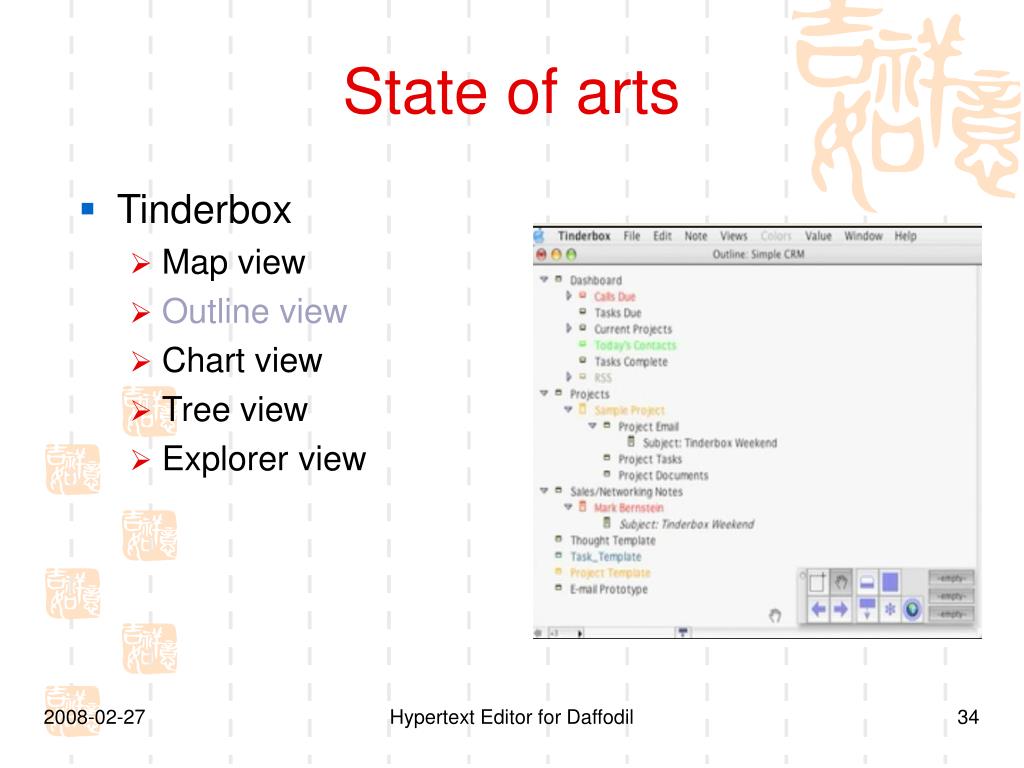Select the Thought Template note

click(613, 540)
